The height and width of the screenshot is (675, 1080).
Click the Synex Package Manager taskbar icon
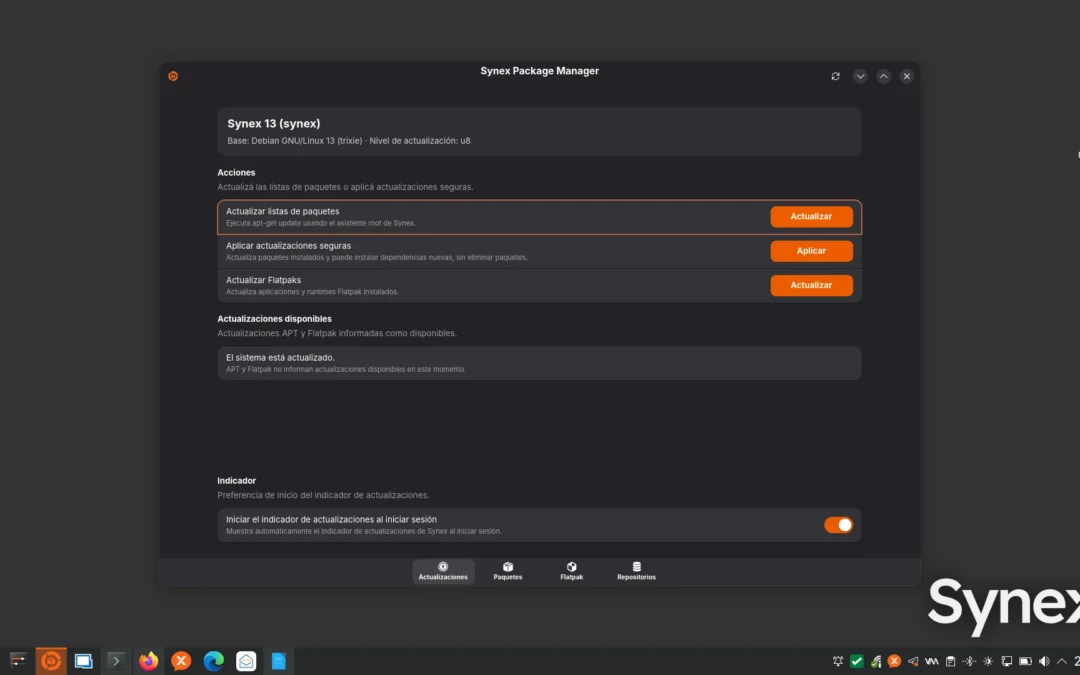(51, 661)
